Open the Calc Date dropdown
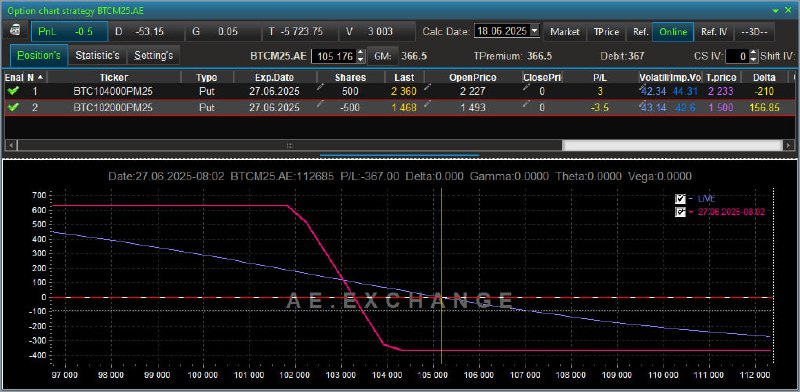The width and height of the screenshot is (800, 392). point(534,31)
